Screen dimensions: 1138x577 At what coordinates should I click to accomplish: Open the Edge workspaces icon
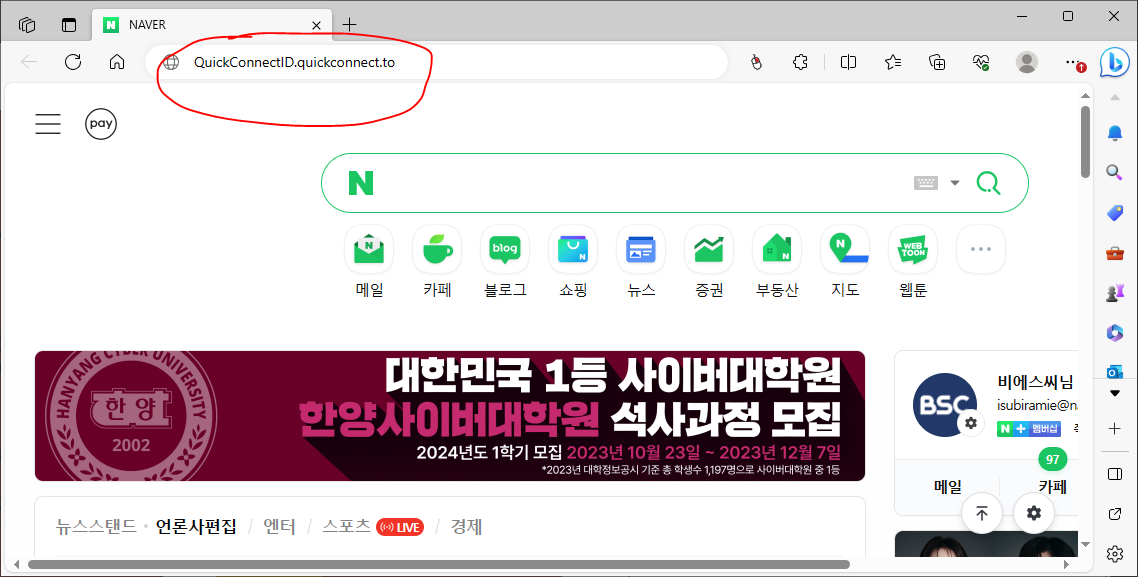(x=27, y=25)
